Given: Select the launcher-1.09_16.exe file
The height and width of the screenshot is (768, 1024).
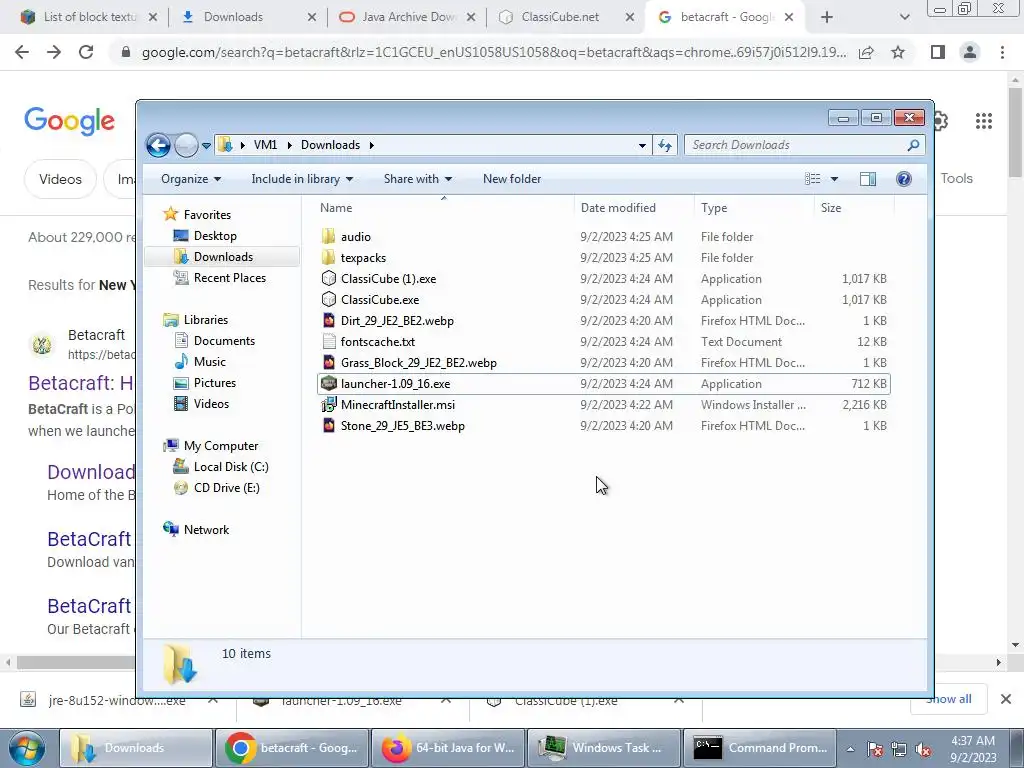Looking at the screenshot, I should (603, 384).
